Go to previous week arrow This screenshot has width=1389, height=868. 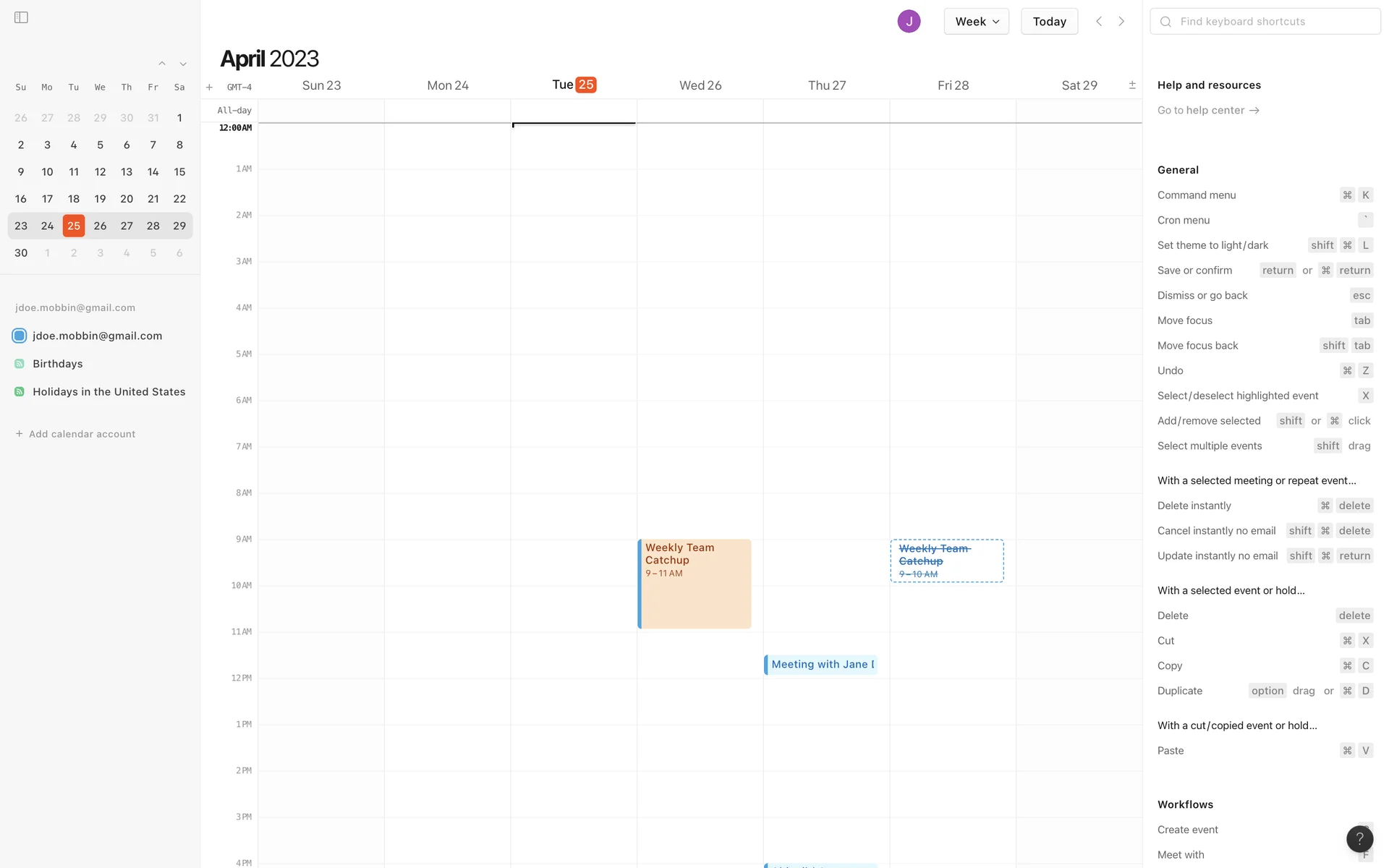[x=1099, y=22]
